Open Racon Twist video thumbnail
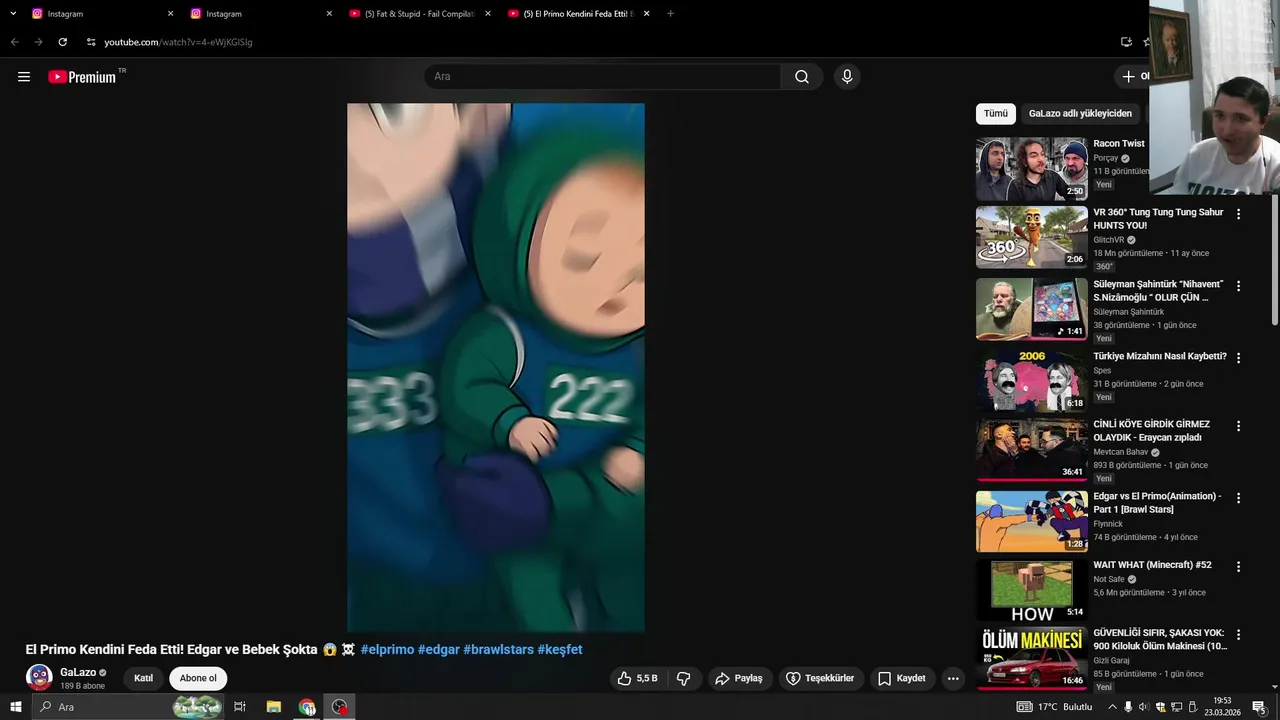 [x=1031, y=168]
